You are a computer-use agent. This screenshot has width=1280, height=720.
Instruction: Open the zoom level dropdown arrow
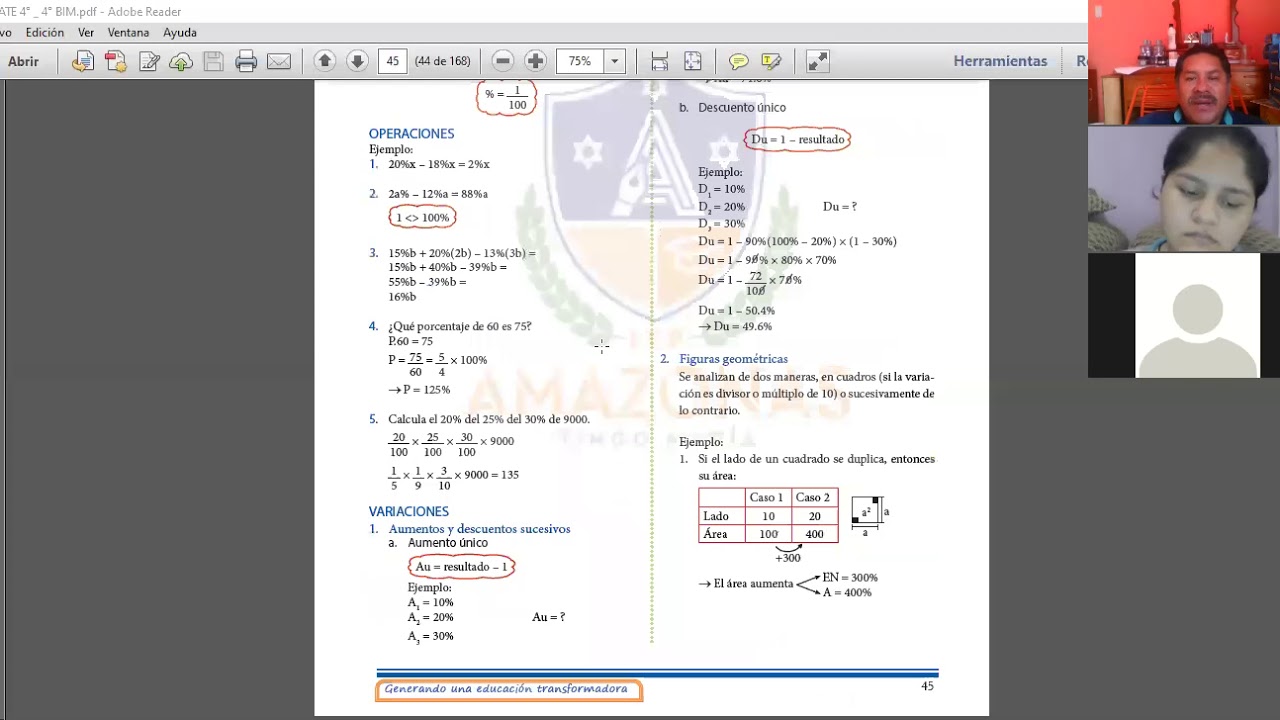pos(615,61)
